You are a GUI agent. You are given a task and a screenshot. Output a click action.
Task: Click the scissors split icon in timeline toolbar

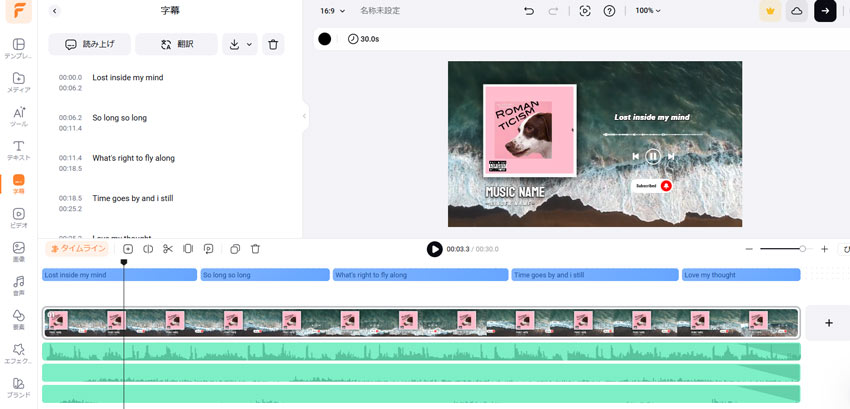[167, 249]
